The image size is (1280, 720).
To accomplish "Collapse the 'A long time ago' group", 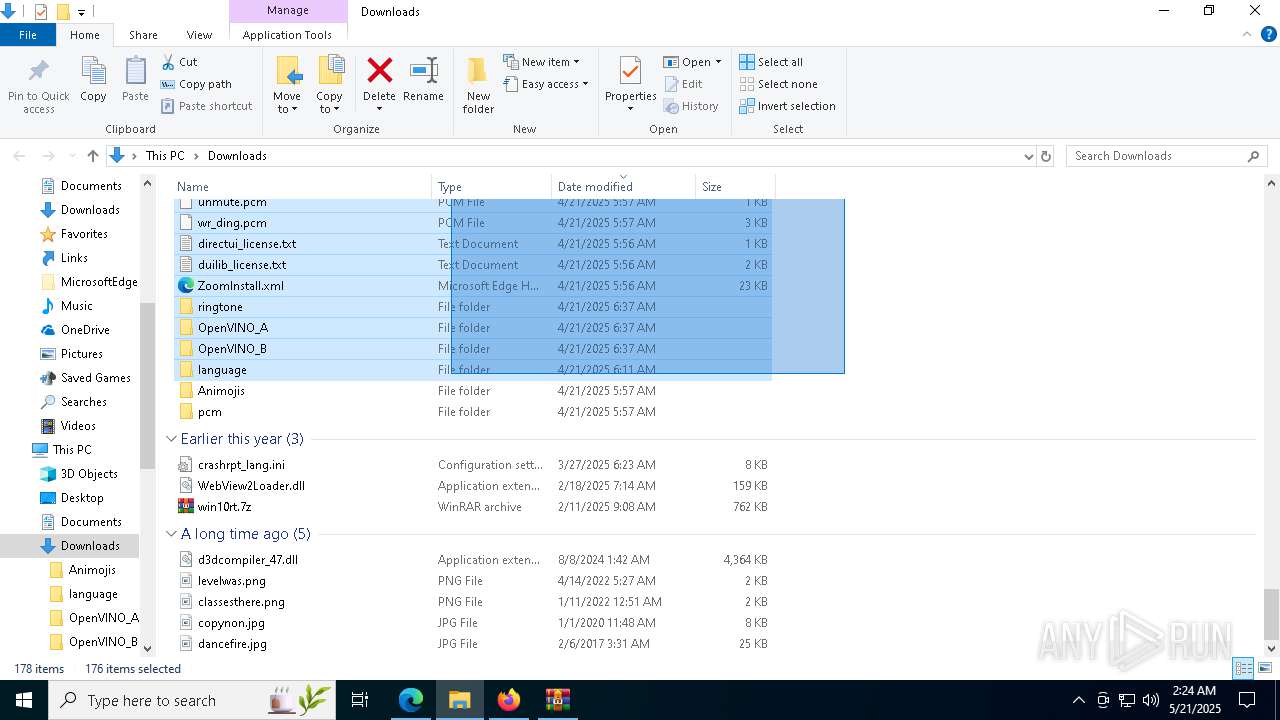I will (171, 534).
